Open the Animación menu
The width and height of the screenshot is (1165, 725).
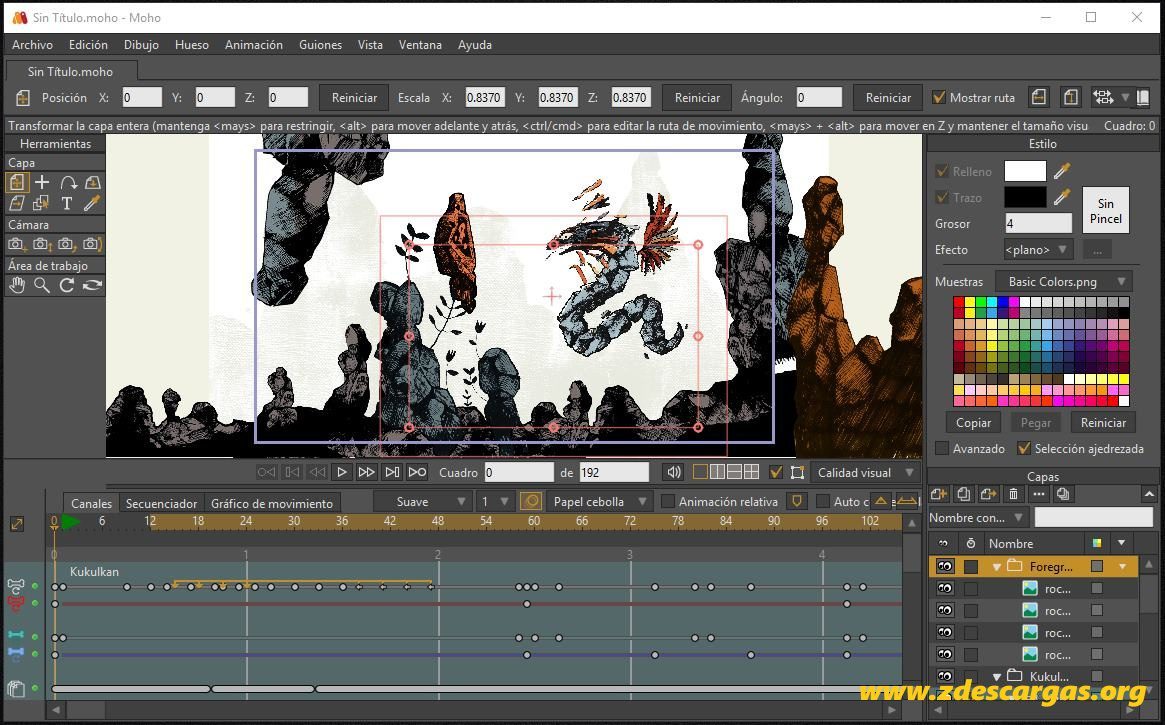pyautogui.click(x=253, y=45)
